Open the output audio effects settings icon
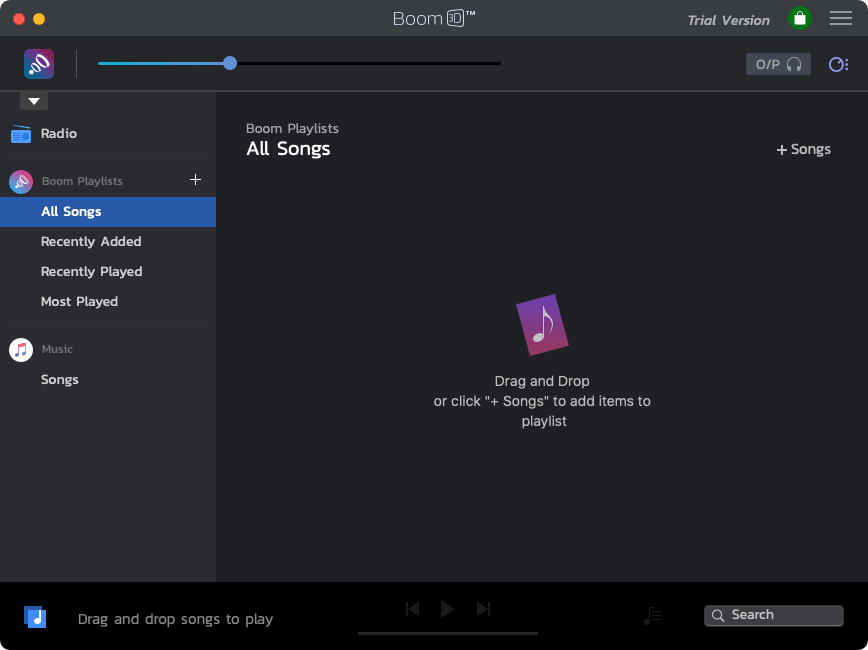The image size is (868, 650). tap(837, 63)
